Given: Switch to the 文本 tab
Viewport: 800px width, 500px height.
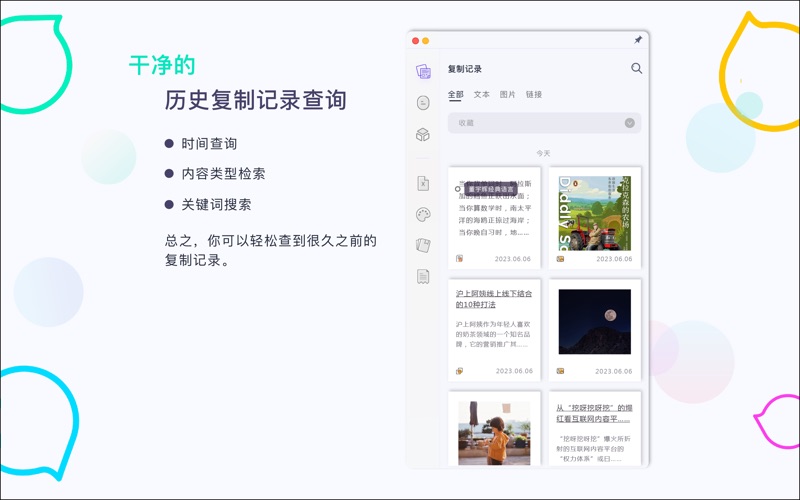Looking at the screenshot, I should [481, 94].
